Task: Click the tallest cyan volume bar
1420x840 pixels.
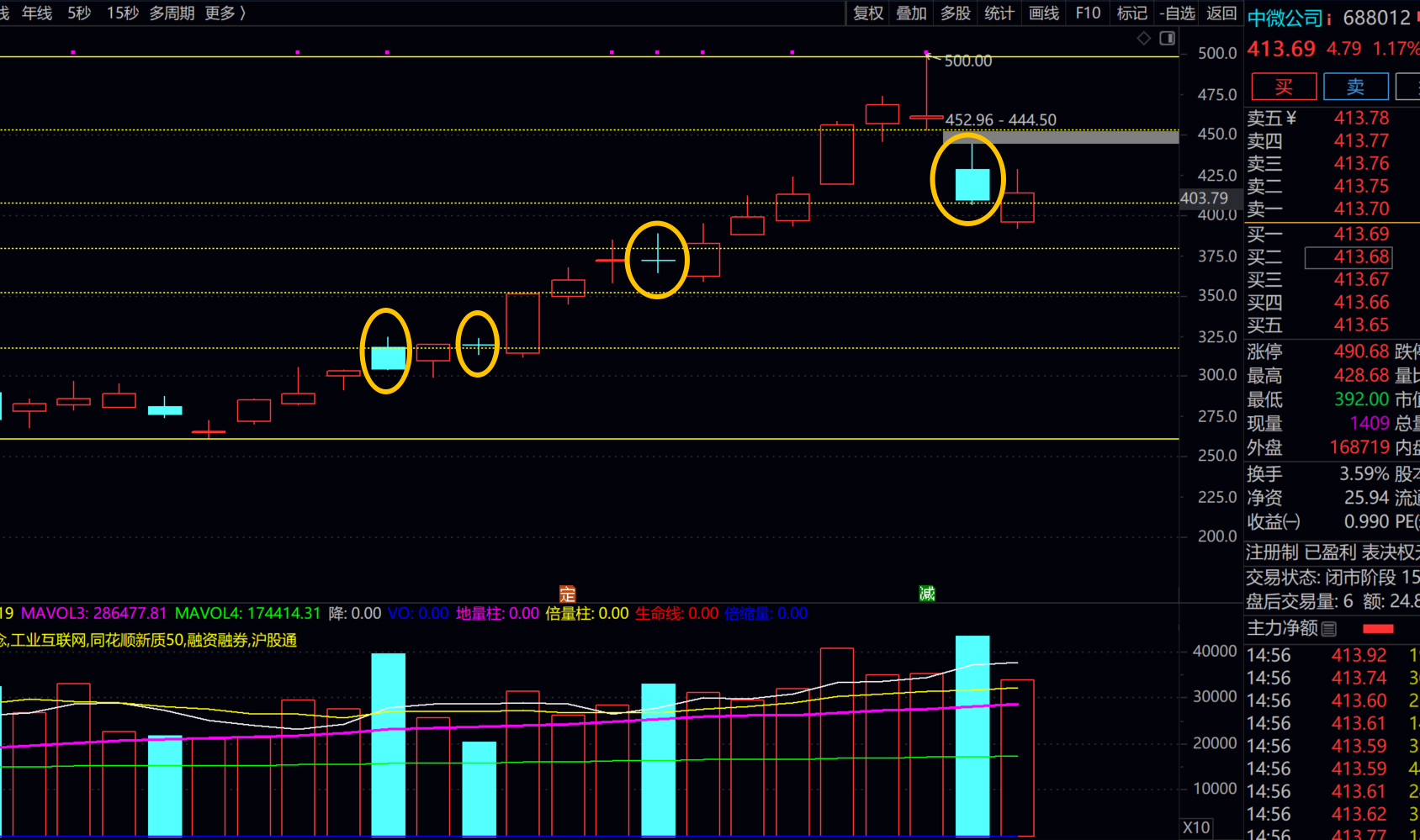Action: coord(972,736)
